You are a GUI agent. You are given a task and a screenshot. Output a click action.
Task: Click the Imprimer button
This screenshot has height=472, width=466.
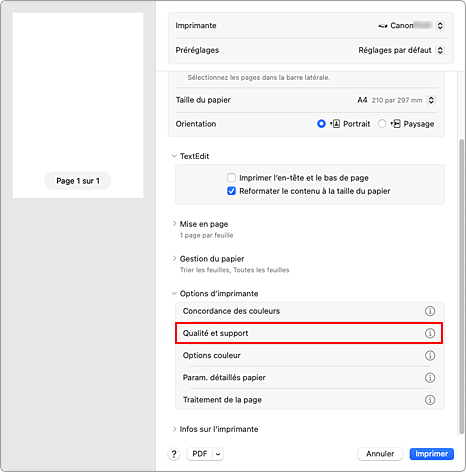pyautogui.click(x=431, y=454)
